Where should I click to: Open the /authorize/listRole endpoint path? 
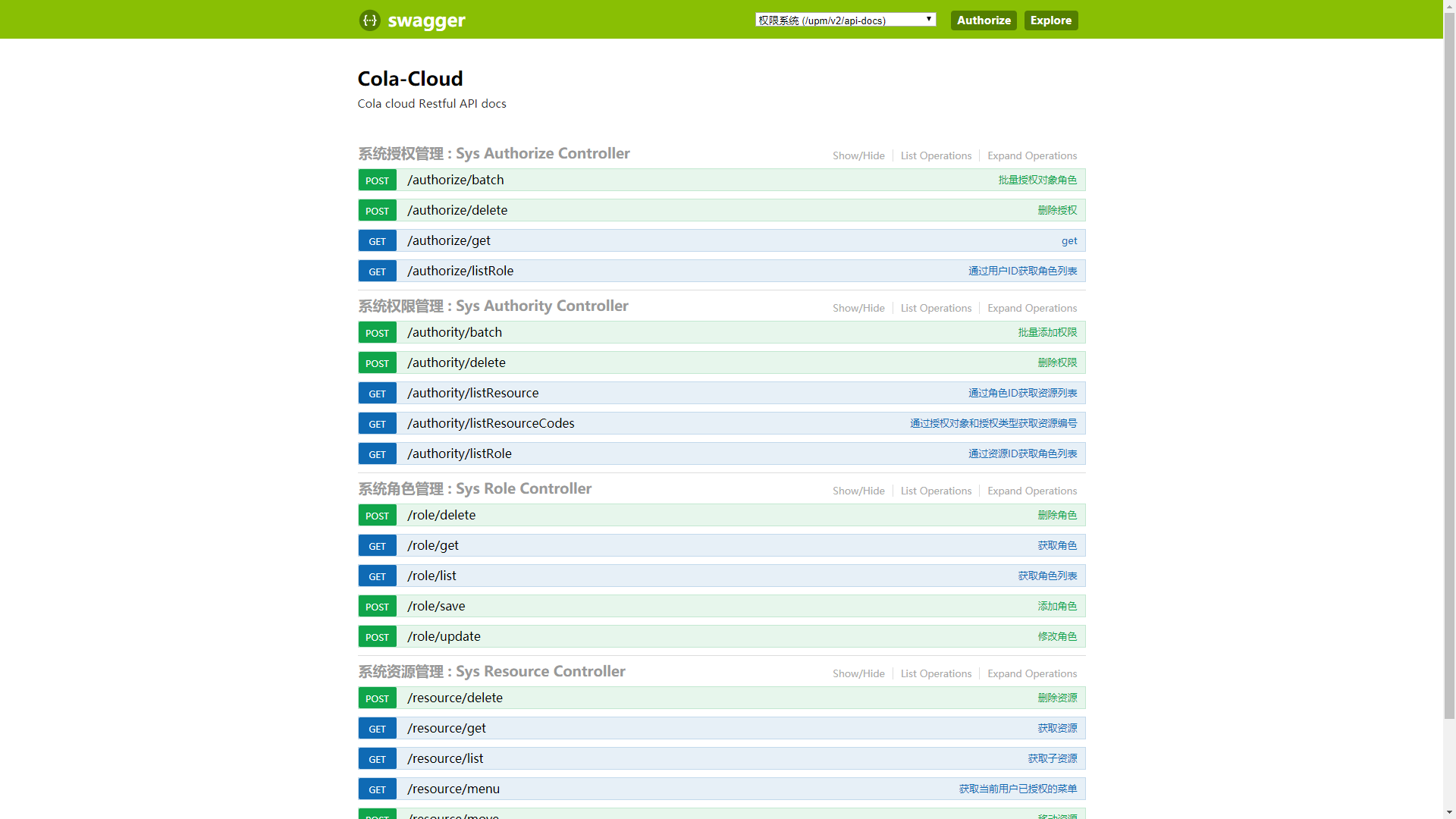click(x=460, y=271)
